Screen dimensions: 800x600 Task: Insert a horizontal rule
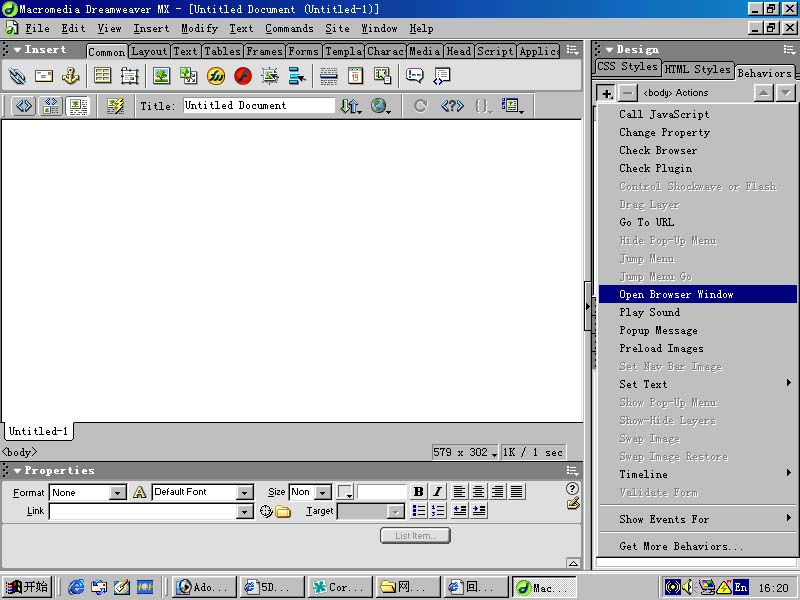coord(329,76)
